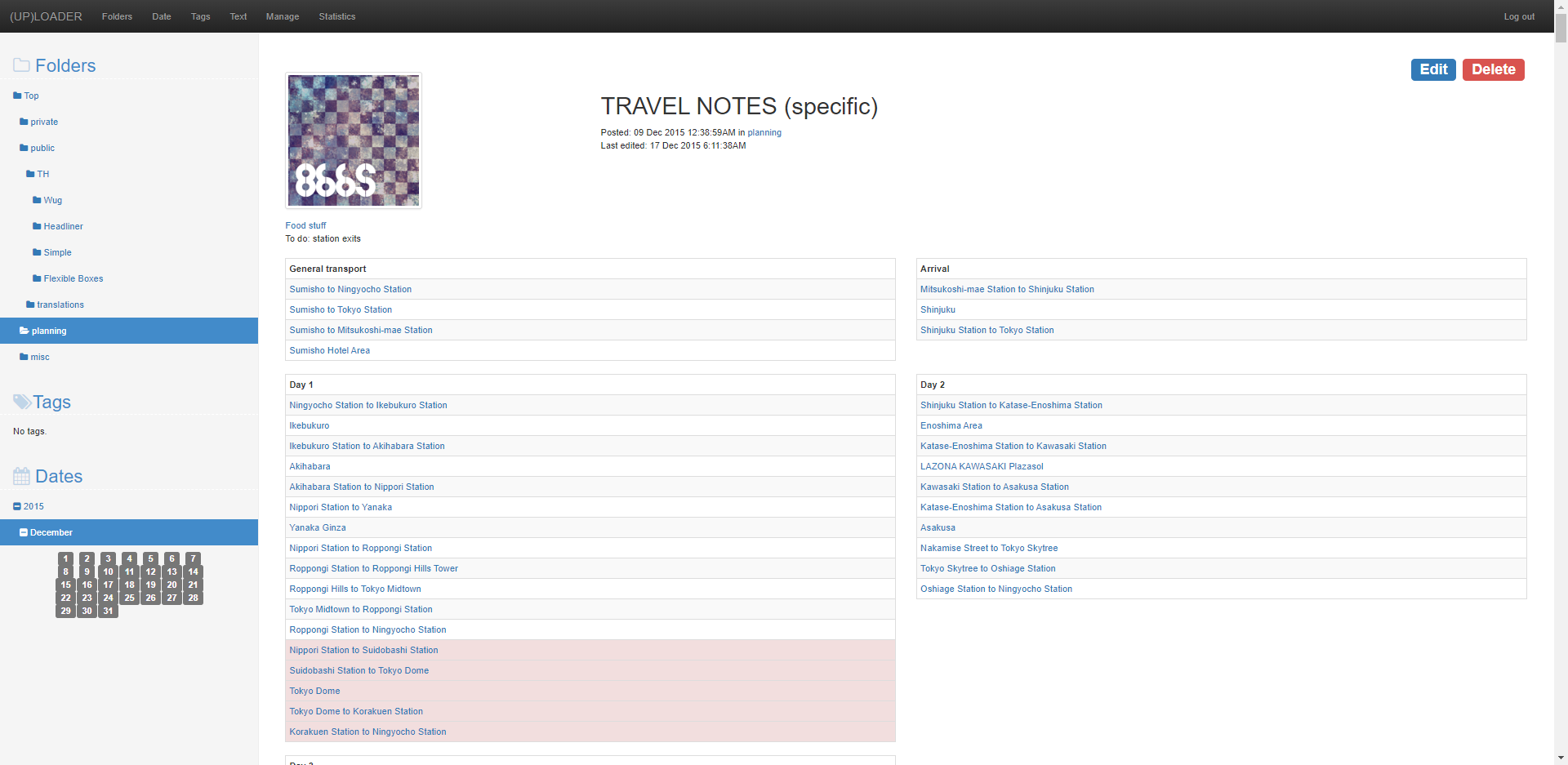Click the open folder icon beside planning
This screenshot has height=765, width=1568.
[24, 331]
